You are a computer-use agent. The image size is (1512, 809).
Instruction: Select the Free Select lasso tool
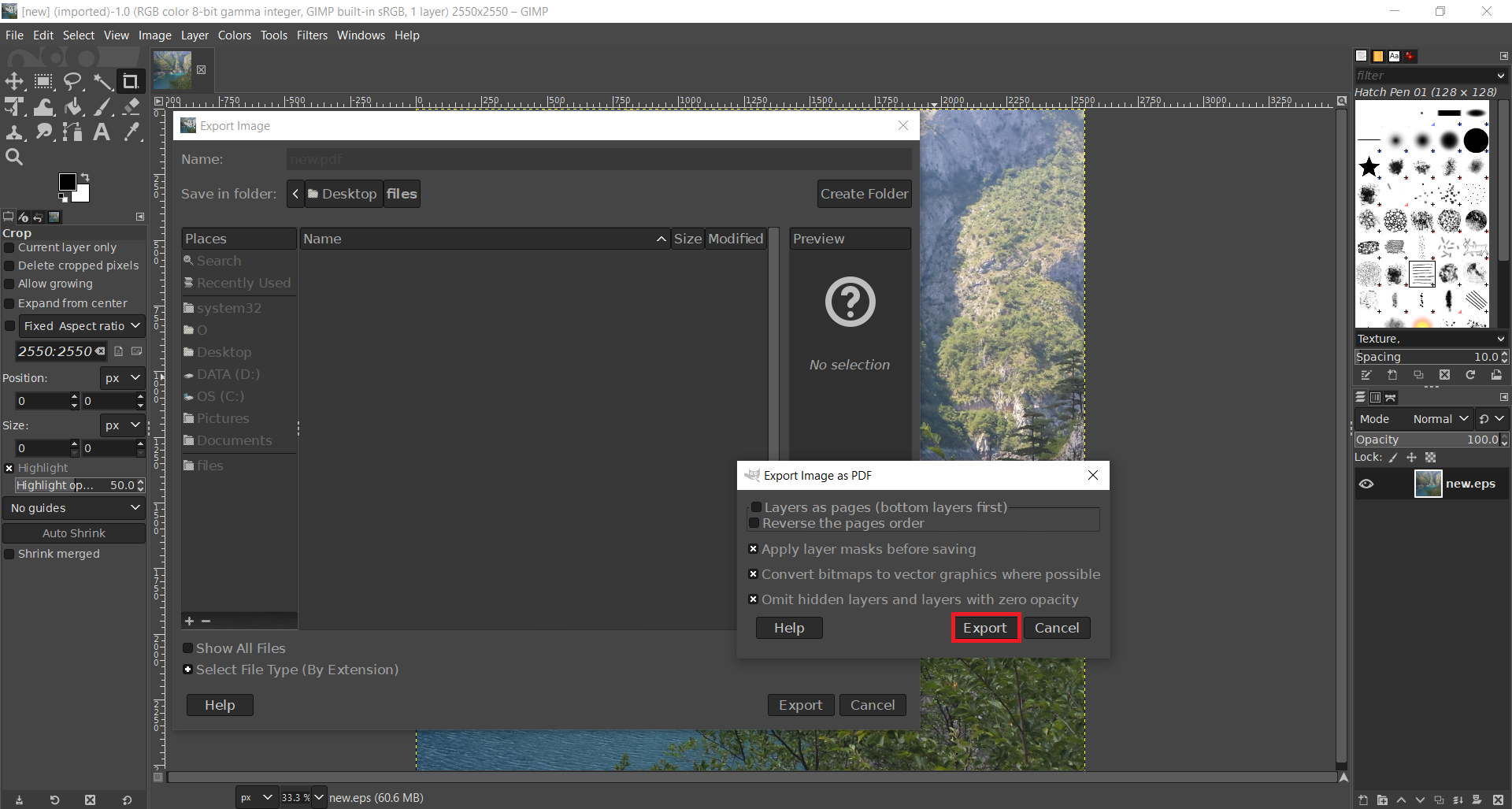pos(72,81)
